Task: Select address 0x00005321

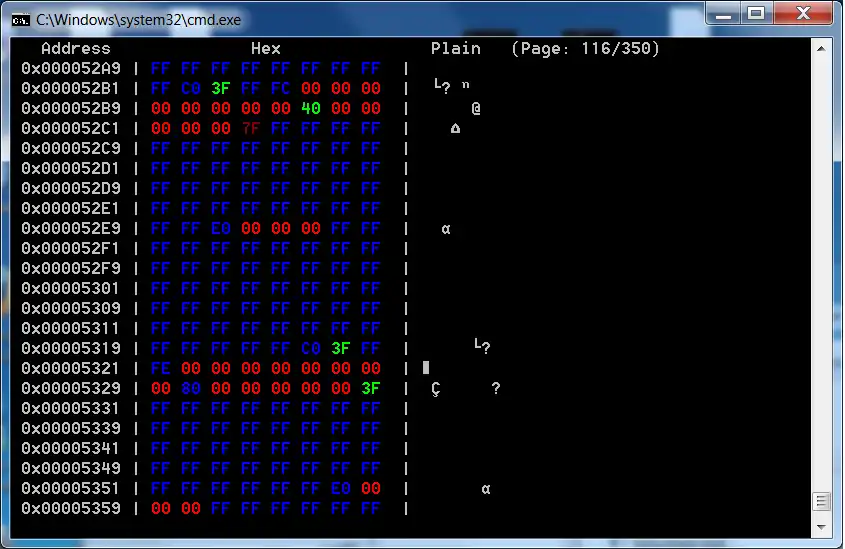Action: point(71,369)
